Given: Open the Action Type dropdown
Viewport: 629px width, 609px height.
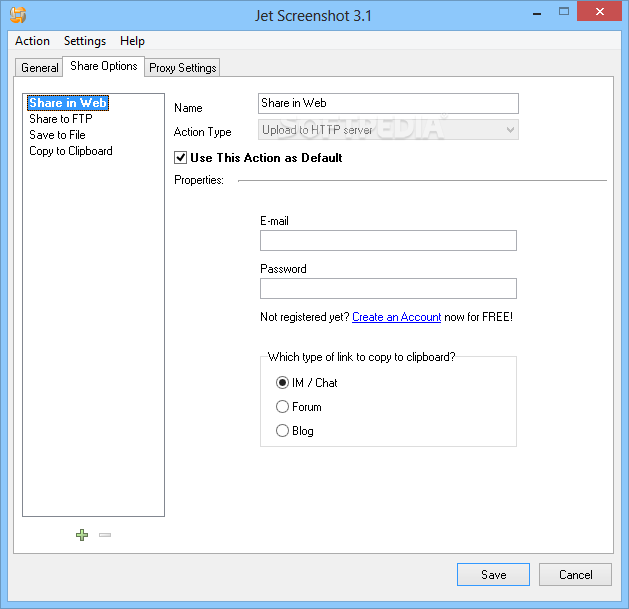Looking at the screenshot, I should (x=388, y=130).
